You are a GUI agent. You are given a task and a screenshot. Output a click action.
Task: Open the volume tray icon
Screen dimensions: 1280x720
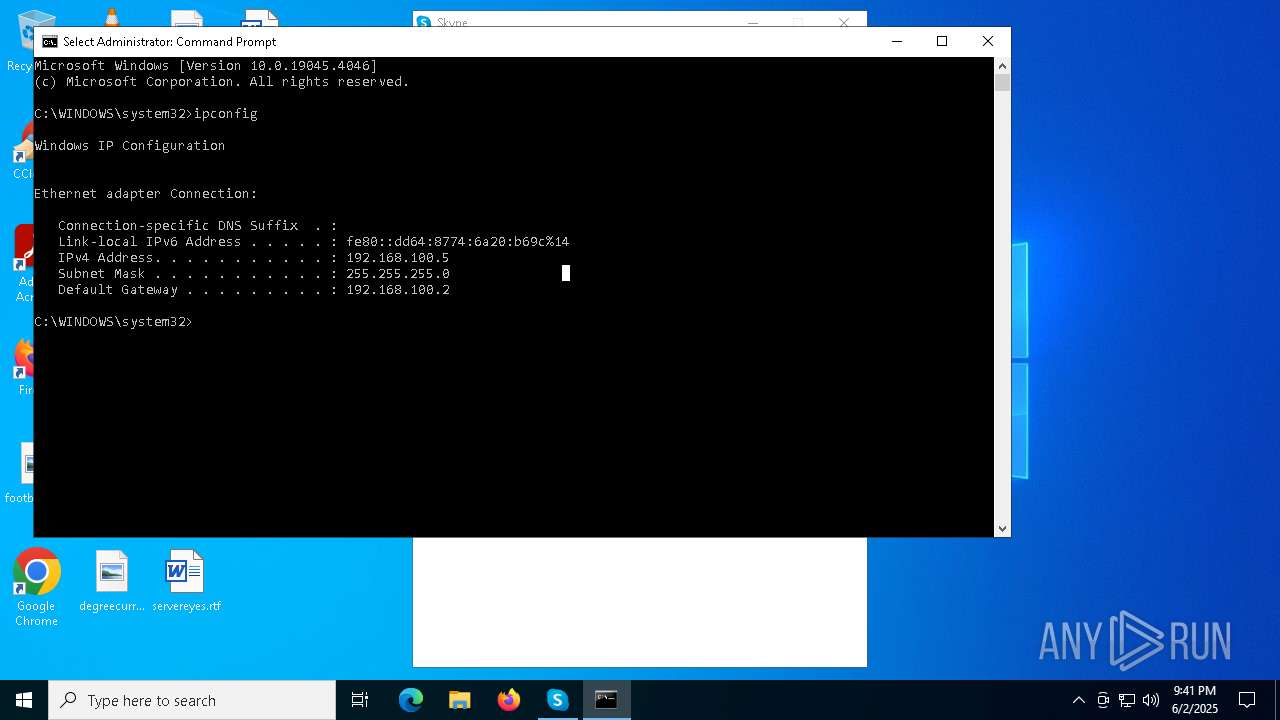[x=1150, y=700]
